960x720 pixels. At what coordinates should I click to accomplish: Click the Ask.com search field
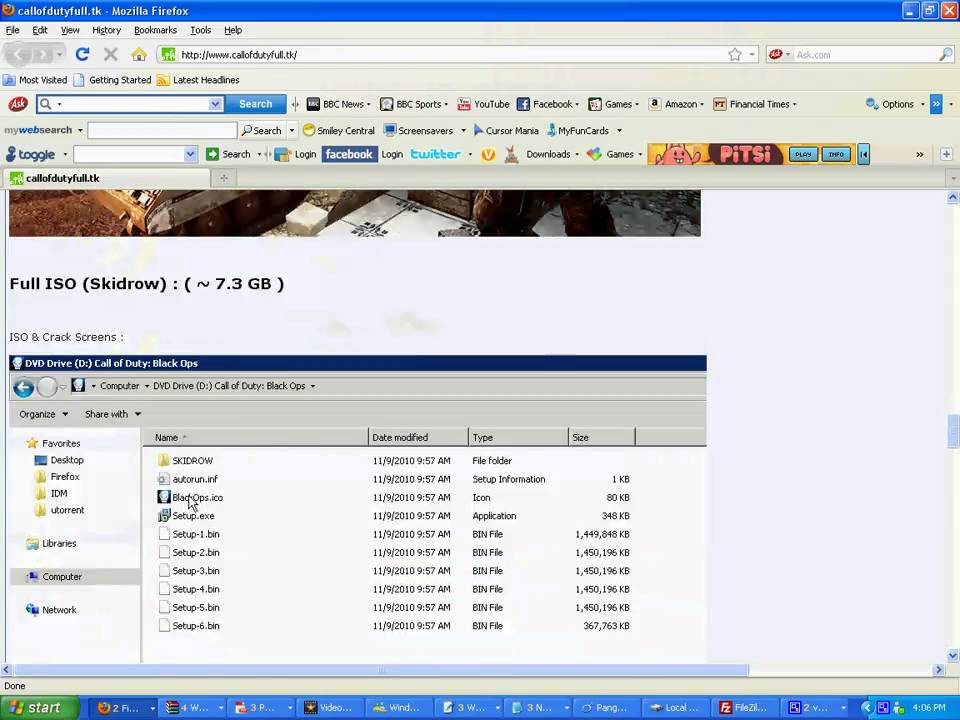pyautogui.click(x=866, y=54)
